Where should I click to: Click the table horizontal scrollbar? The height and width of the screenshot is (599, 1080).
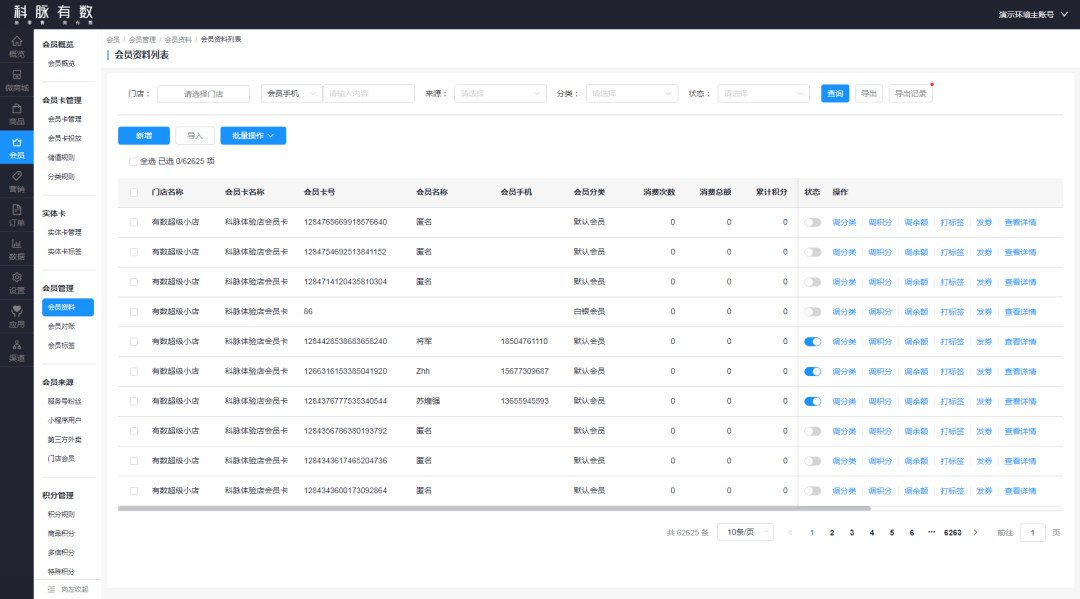pyautogui.click(x=494, y=508)
